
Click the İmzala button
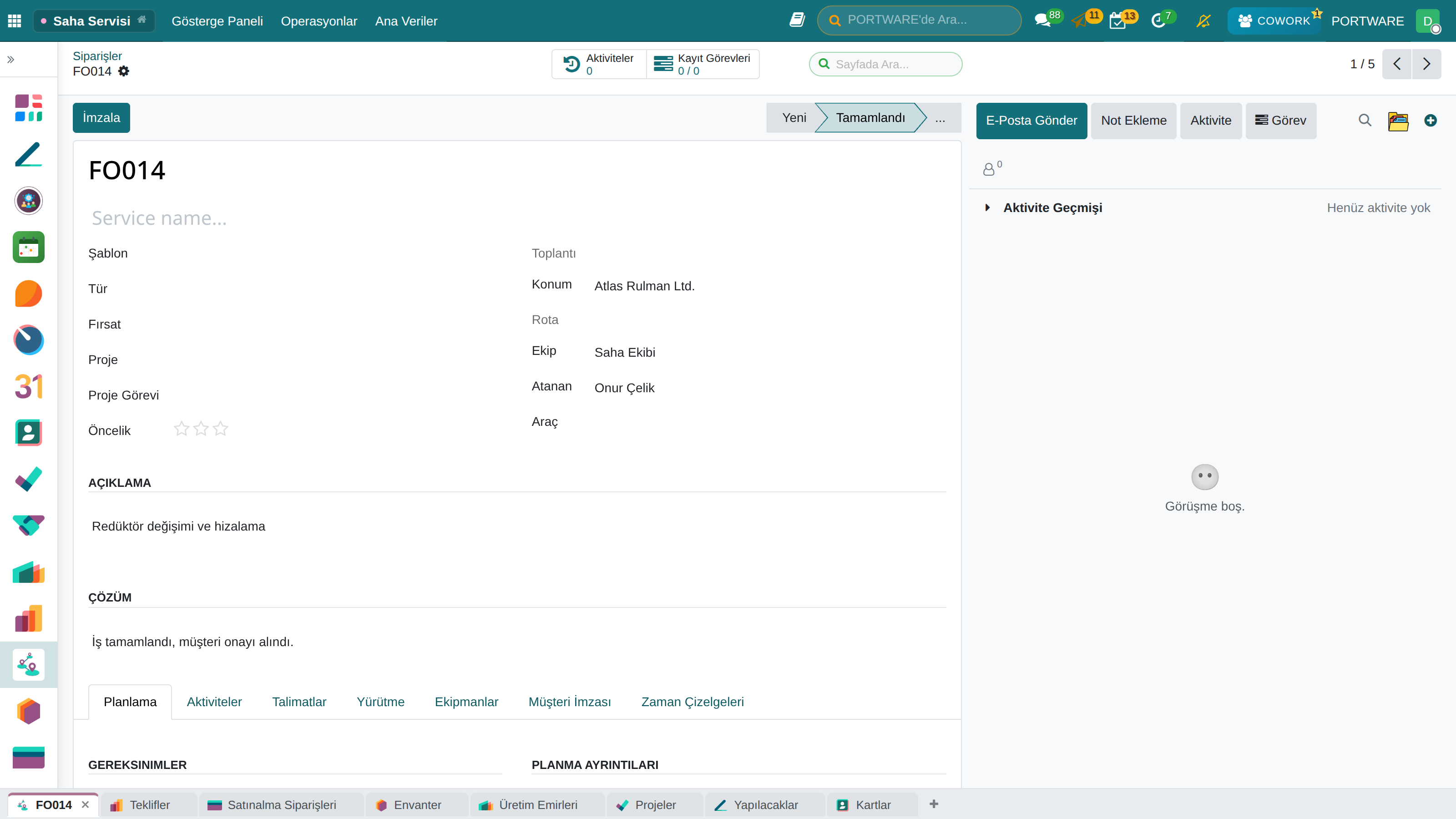pos(101,117)
